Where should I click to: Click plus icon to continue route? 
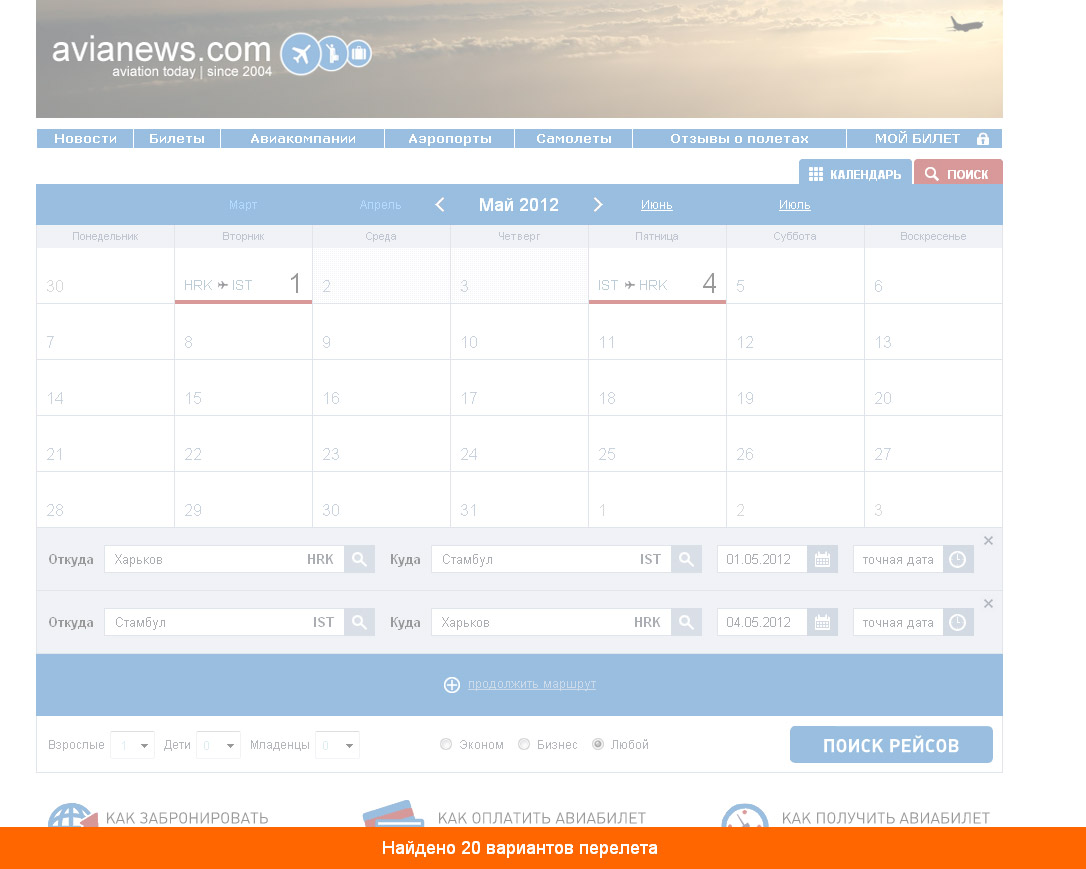tap(452, 685)
